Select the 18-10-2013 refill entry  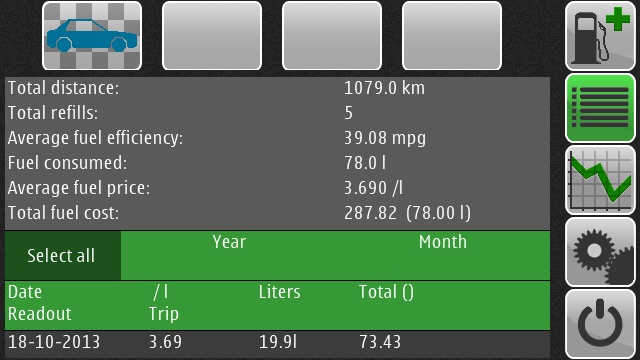coord(278,345)
